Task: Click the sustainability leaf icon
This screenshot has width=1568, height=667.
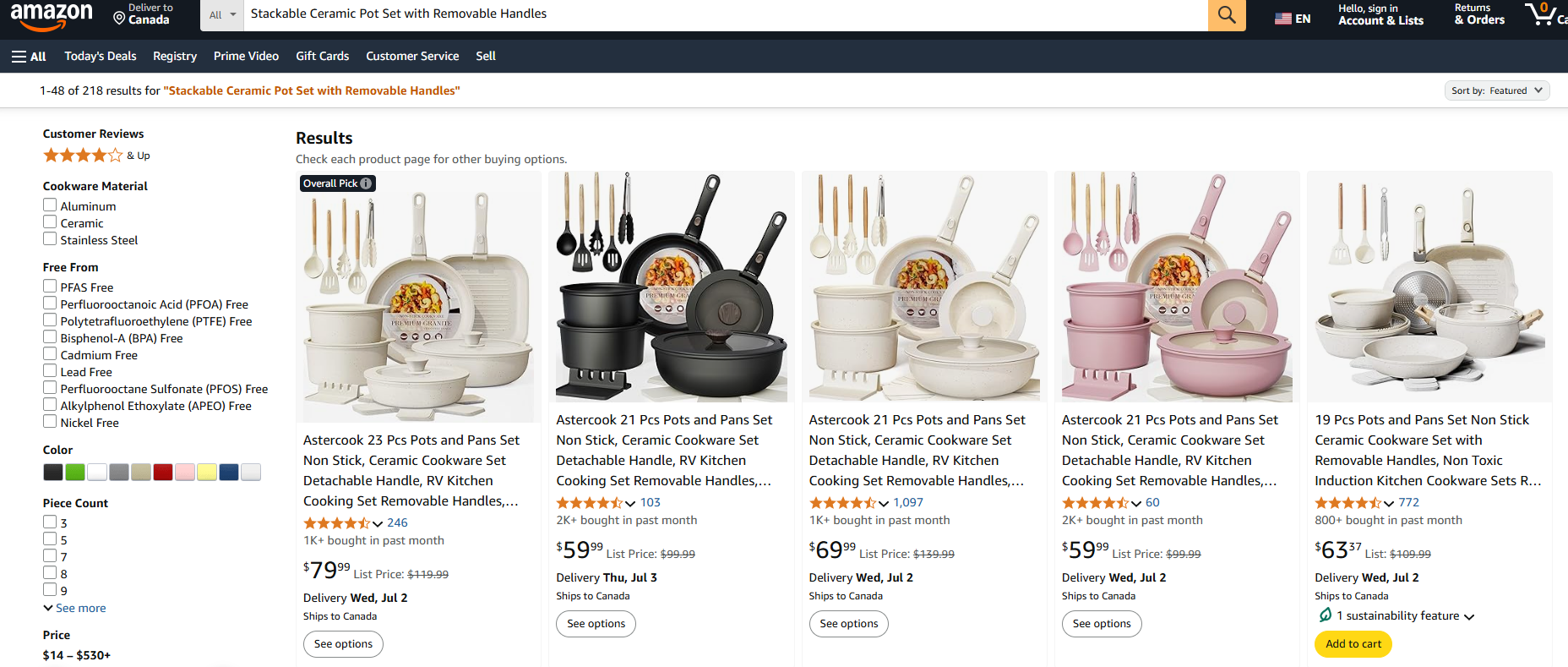Action: pyautogui.click(x=1326, y=615)
